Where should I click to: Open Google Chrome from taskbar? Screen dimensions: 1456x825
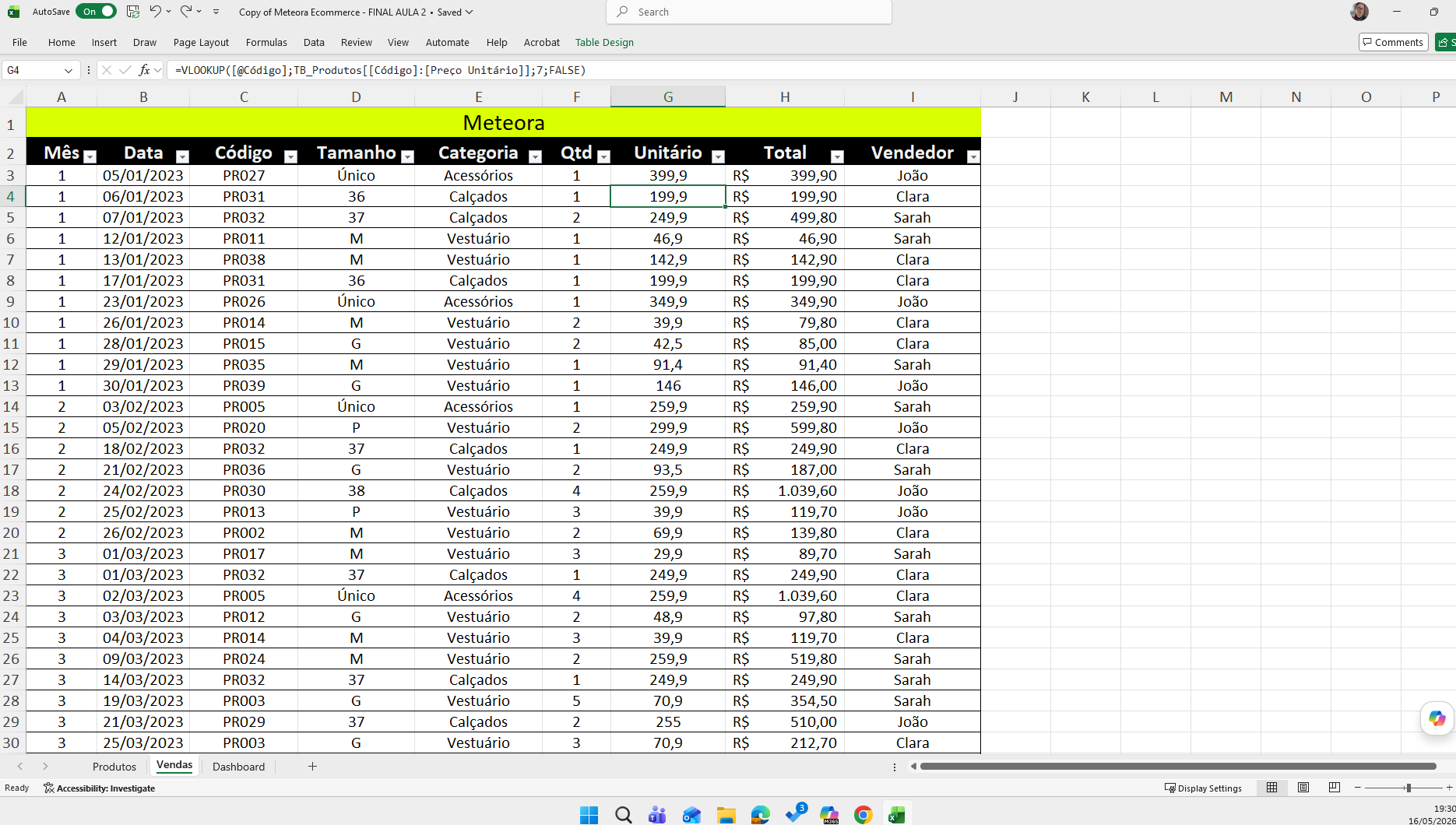[863, 815]
